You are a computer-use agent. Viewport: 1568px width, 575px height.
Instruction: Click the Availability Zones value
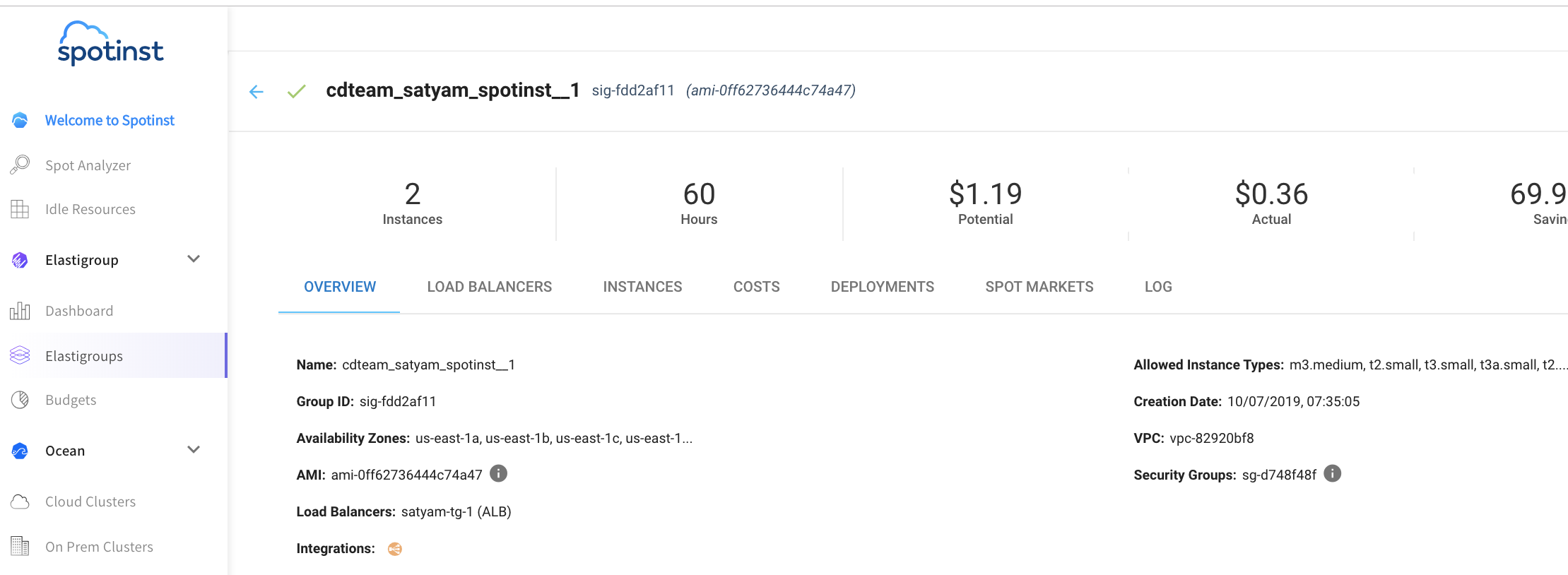point(554,439)
